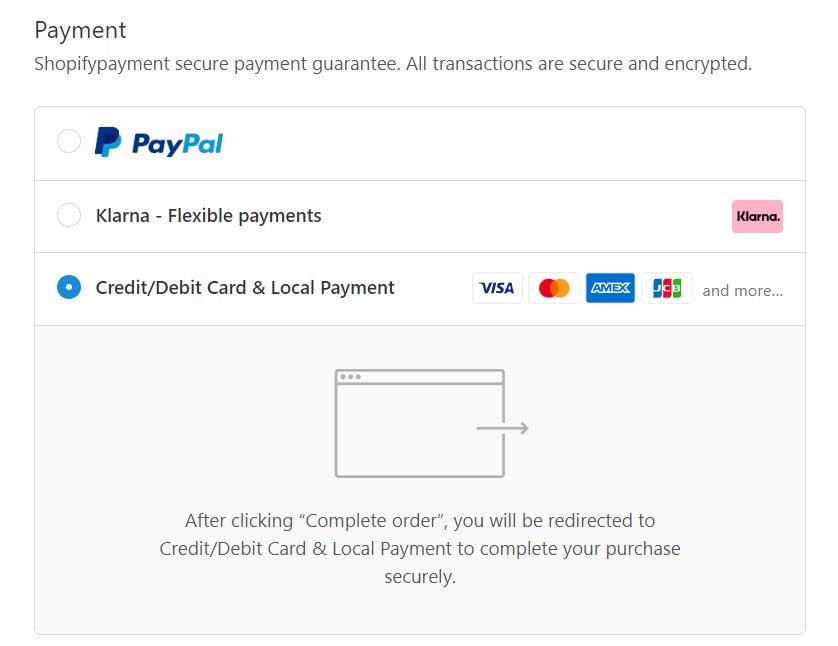
Task: Click the word "securely." in redirect note
Action: tap(420, 577)
